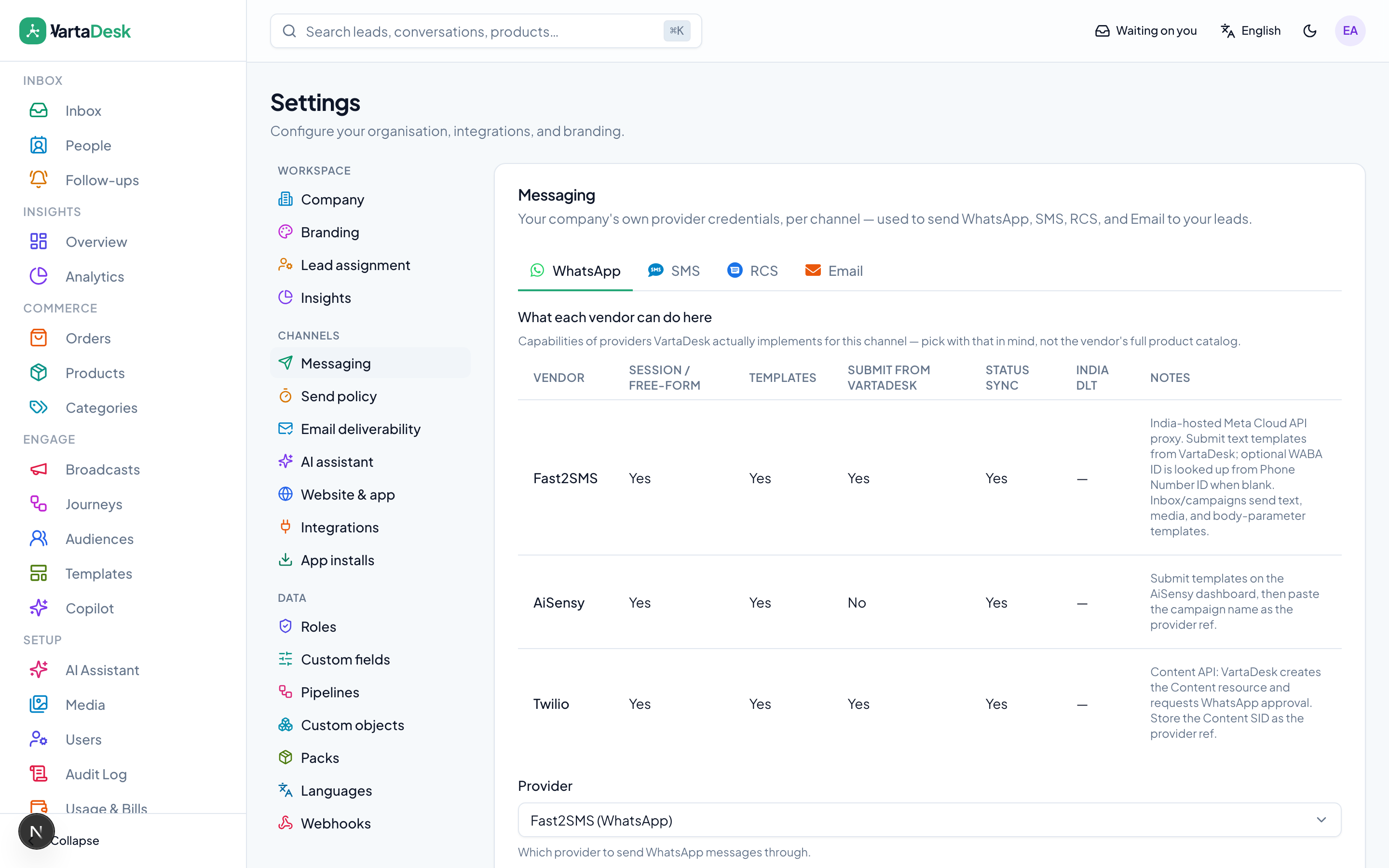Screen dimensions: 1389x868
Task: Open the Analytics pie icon
Action: pyautogui.click(x=39, y=276)
